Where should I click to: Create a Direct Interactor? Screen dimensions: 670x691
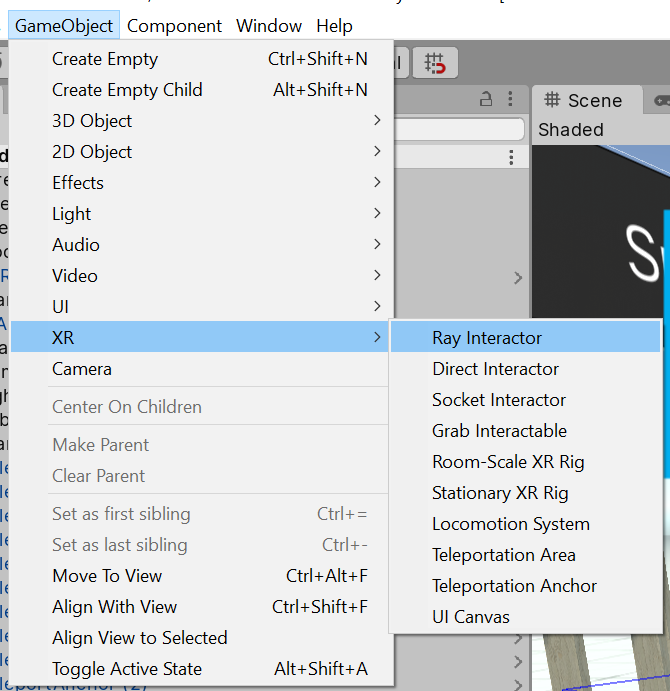pyautogui.click(x=525, y=369)
